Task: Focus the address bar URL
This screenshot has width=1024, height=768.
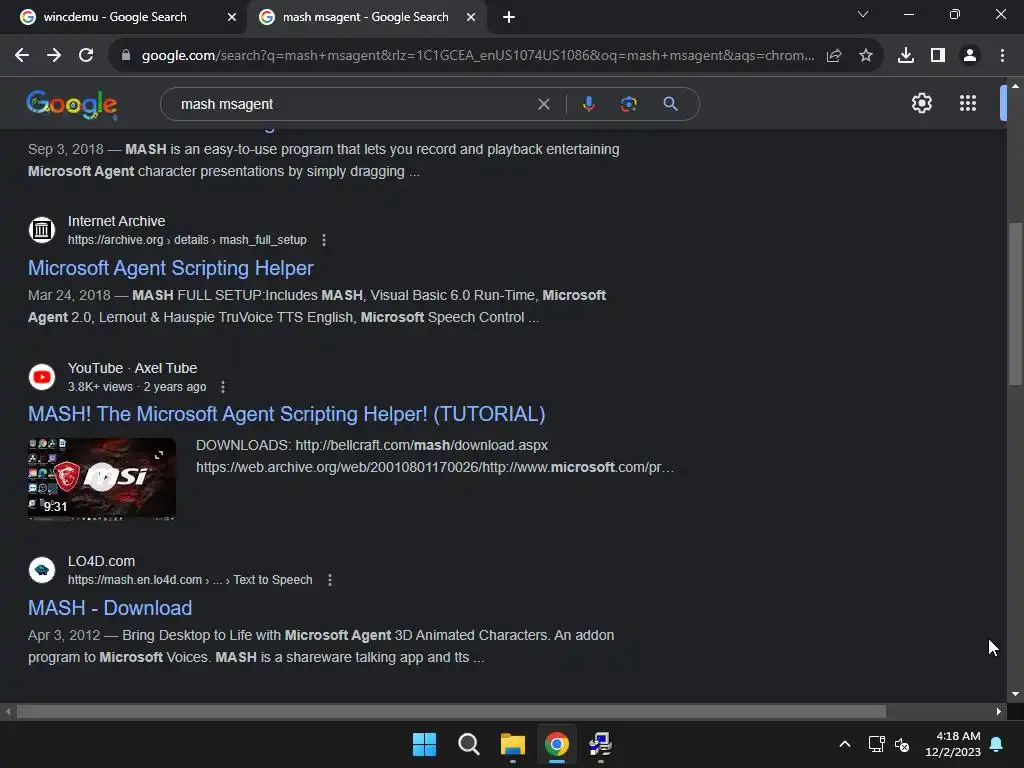Action: point(477,56)
